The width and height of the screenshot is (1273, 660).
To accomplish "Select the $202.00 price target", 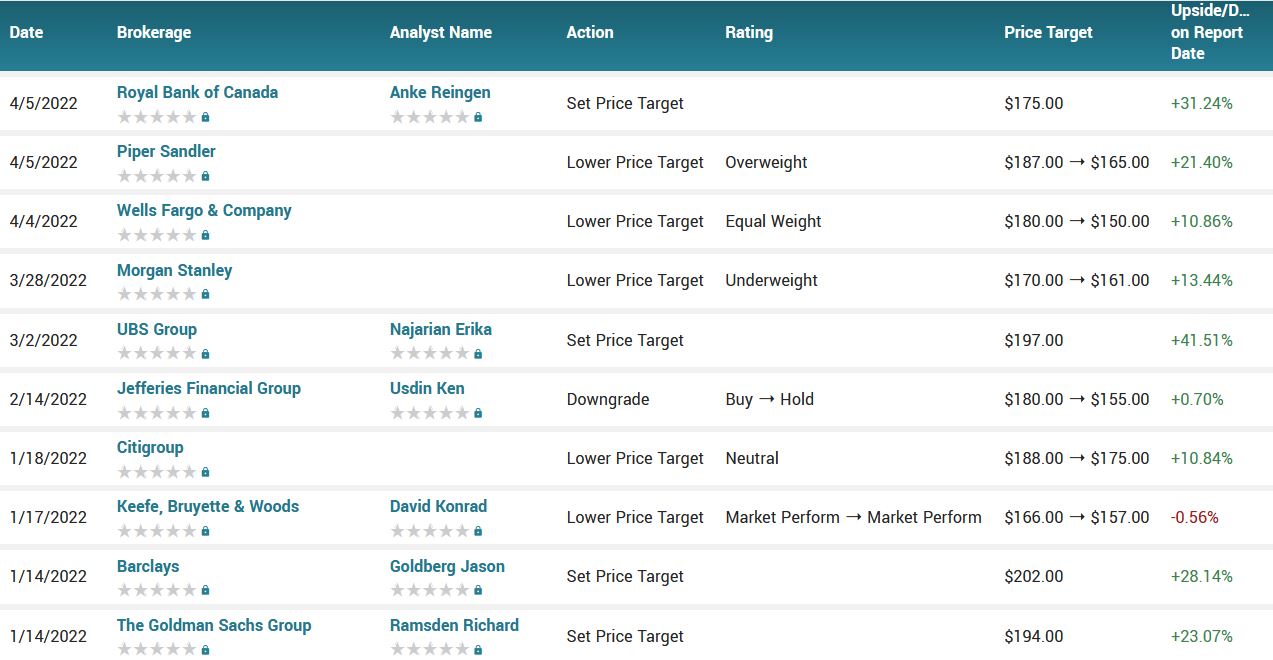I will point(1034,576).
